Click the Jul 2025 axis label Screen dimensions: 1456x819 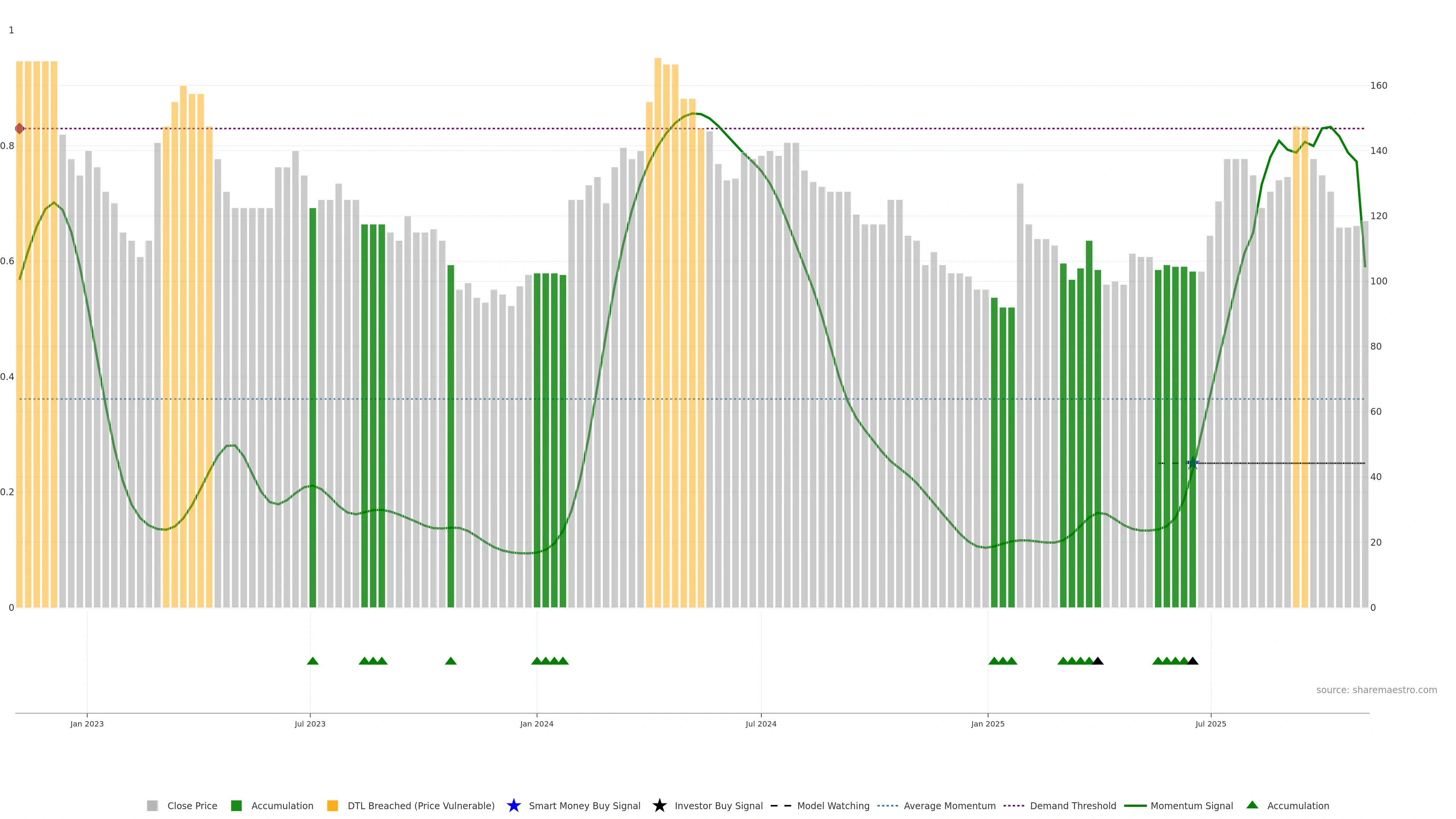(1211, 724)
